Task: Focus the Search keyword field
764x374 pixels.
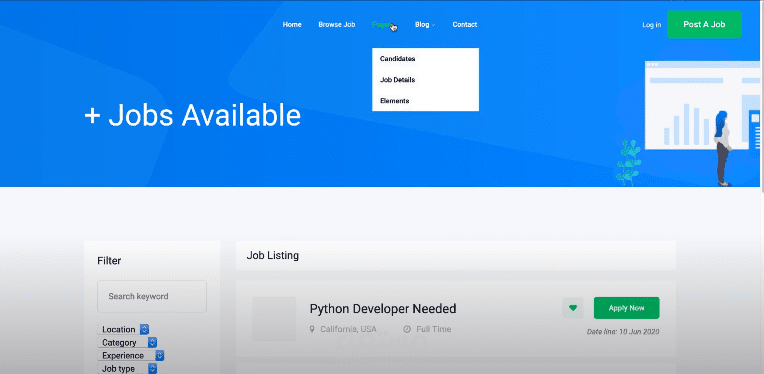Action: pos(152,296)
